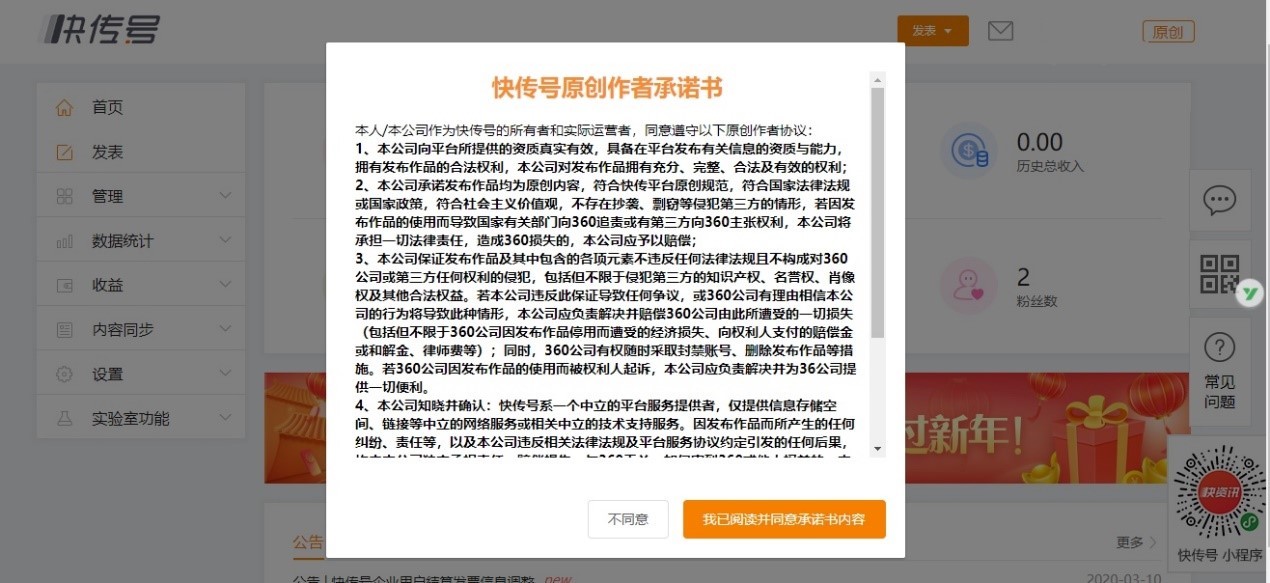Expand the 收益 sidebar chevron
Image resolution: width=1270 pixels, height=583 pixels.
225,285
